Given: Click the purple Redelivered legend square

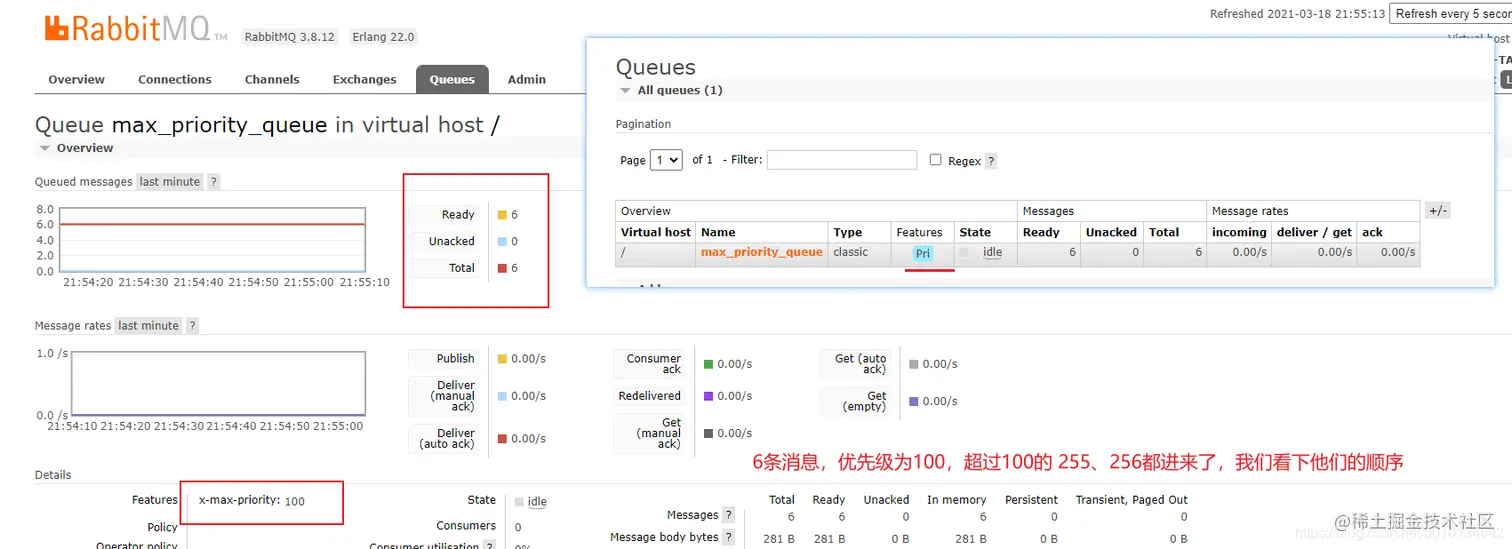Looking at the screenshot, I should tap(709, 396).
